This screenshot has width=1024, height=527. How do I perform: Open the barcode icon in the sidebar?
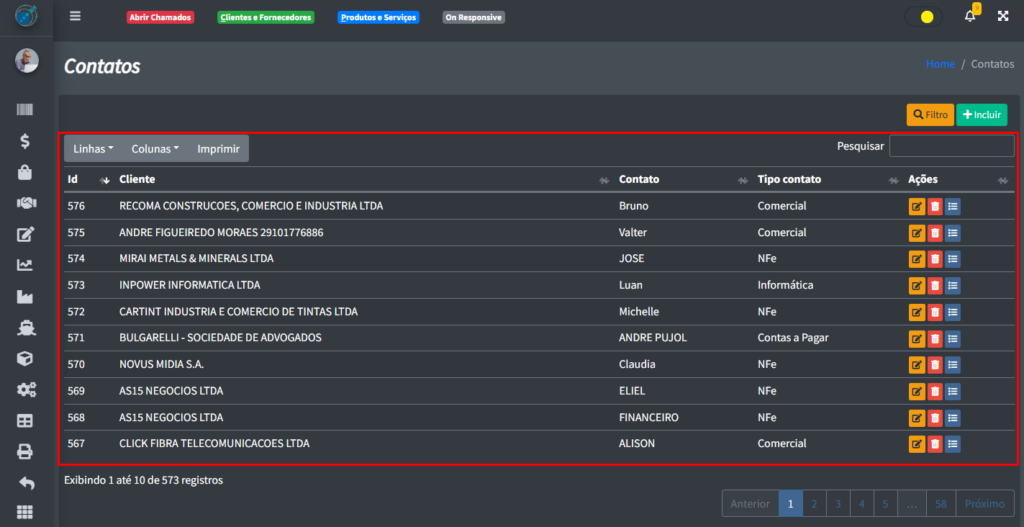pos(26,110)
